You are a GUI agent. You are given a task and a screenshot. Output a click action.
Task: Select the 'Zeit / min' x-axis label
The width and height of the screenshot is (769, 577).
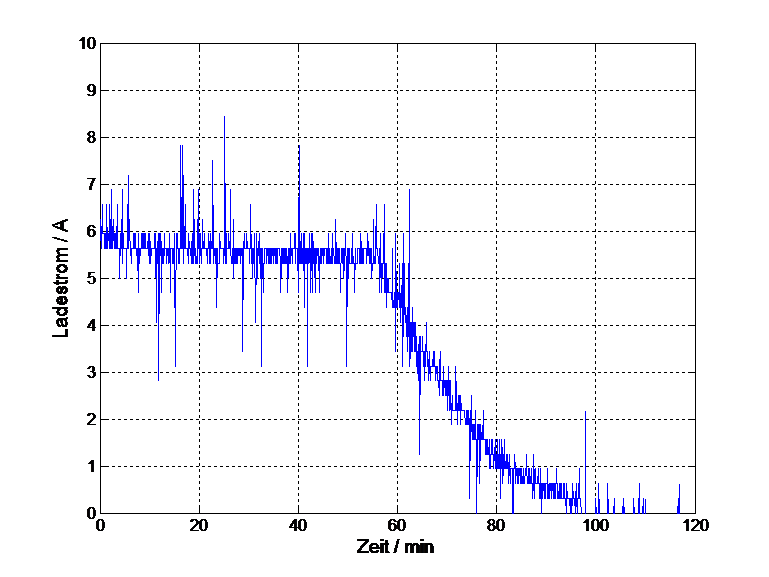397,545
